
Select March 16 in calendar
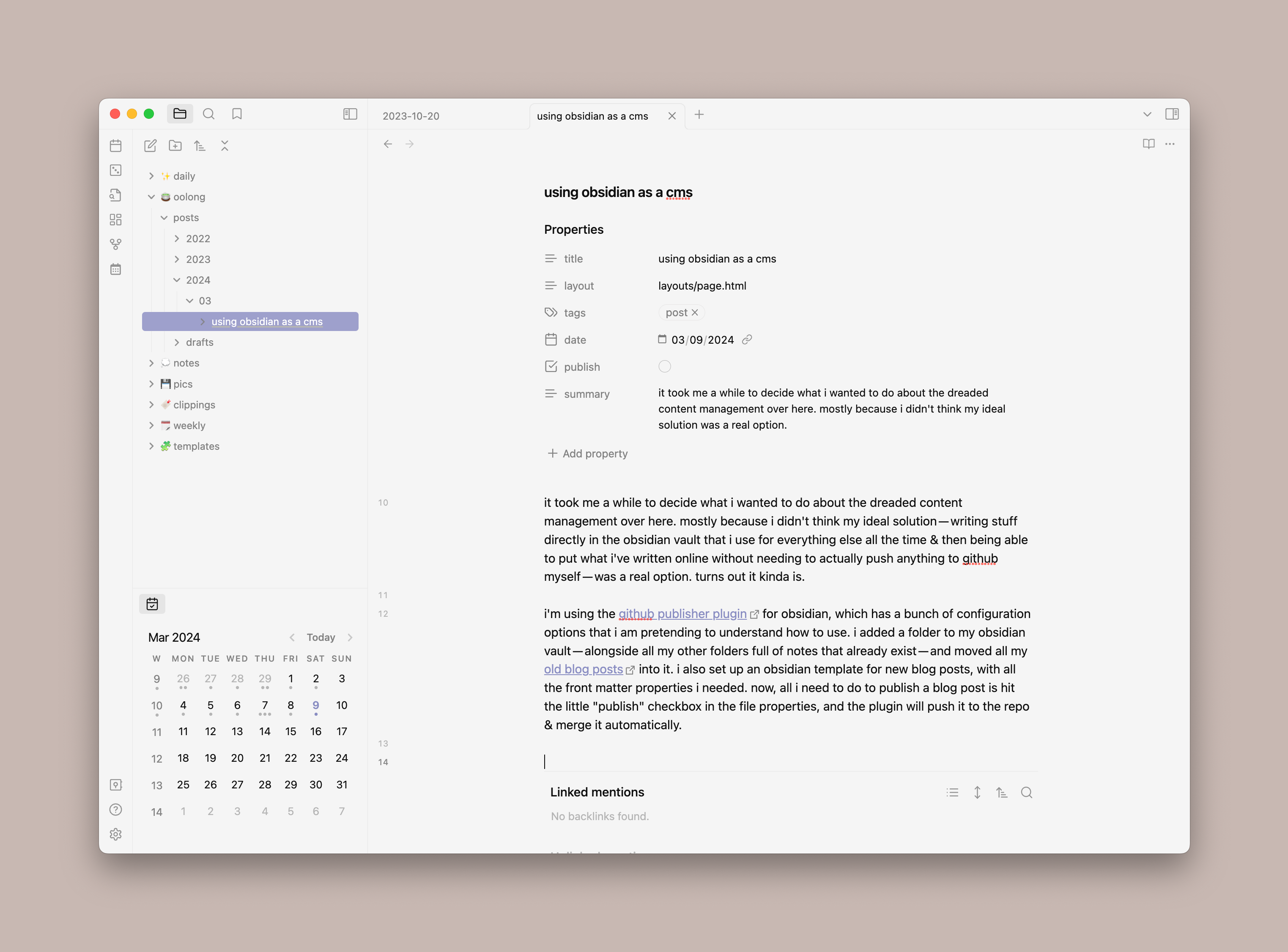pyautogui.click(x=315, y=731)
